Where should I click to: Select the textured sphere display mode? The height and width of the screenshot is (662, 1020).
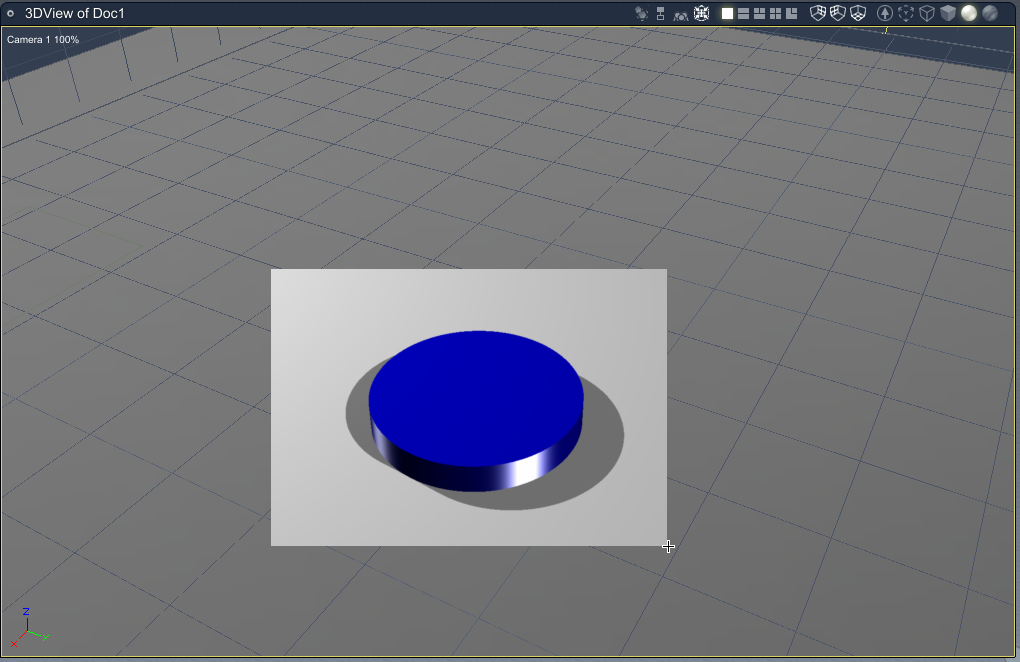pyautogui.click(x=990, y=13)
